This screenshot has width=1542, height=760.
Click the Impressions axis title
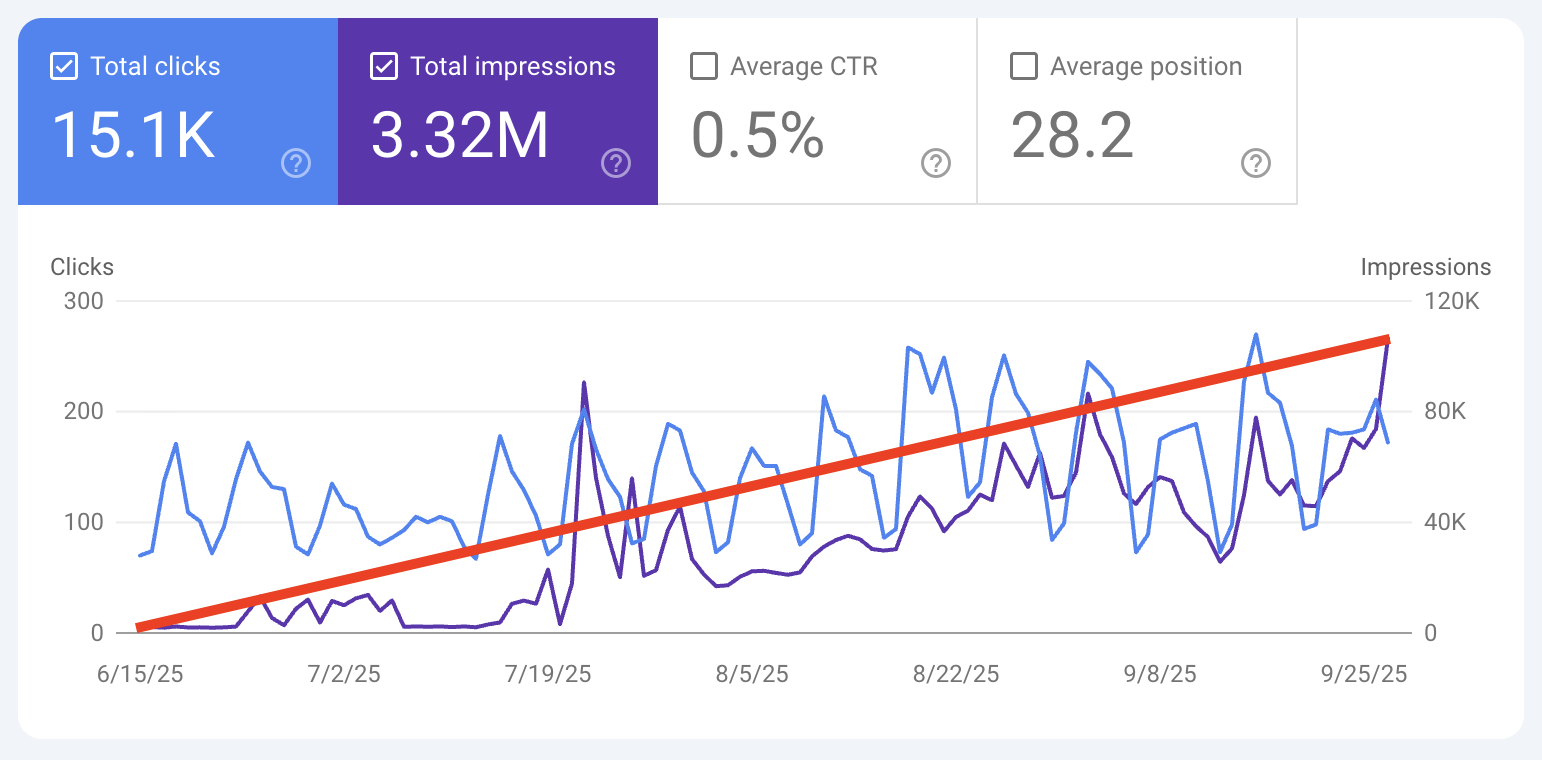pyautogui.click(x=1426, y=267)
